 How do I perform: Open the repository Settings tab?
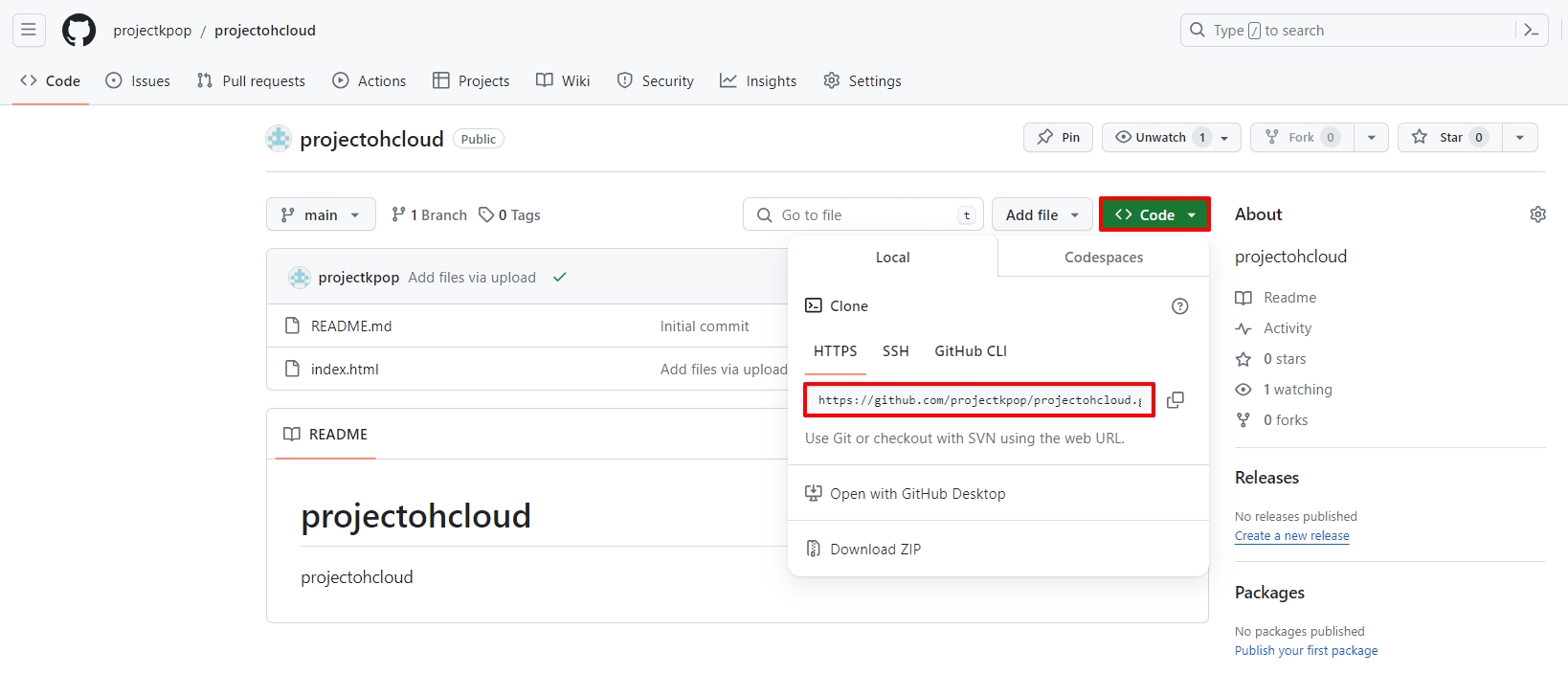862,81
